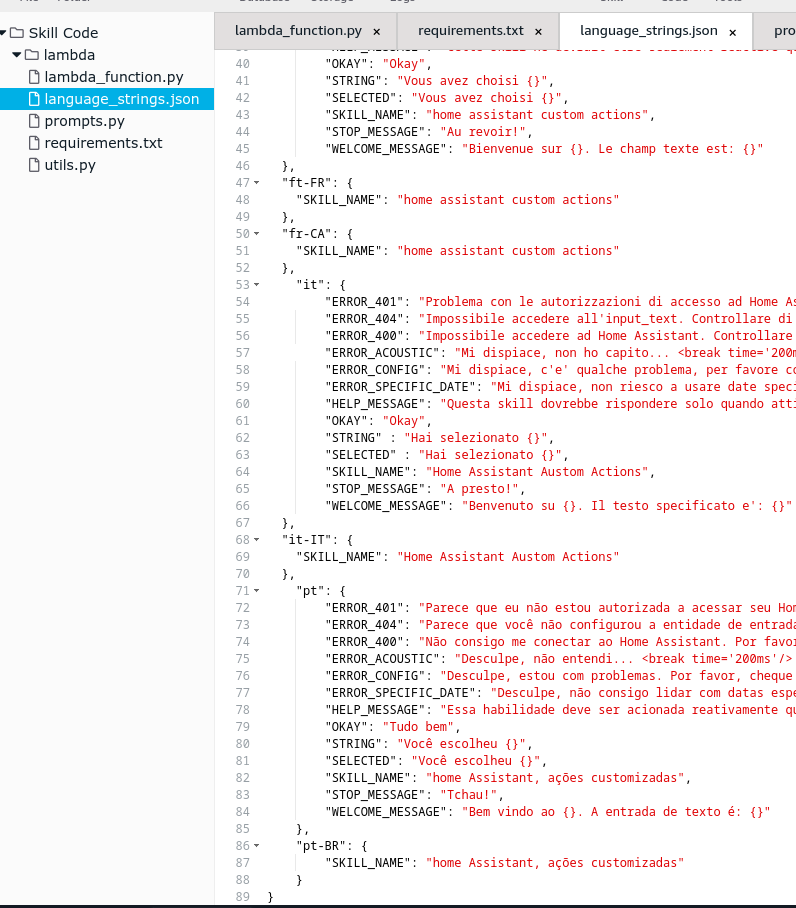Open requirements.txt from the file tree
796x908 pixels.
103,143
